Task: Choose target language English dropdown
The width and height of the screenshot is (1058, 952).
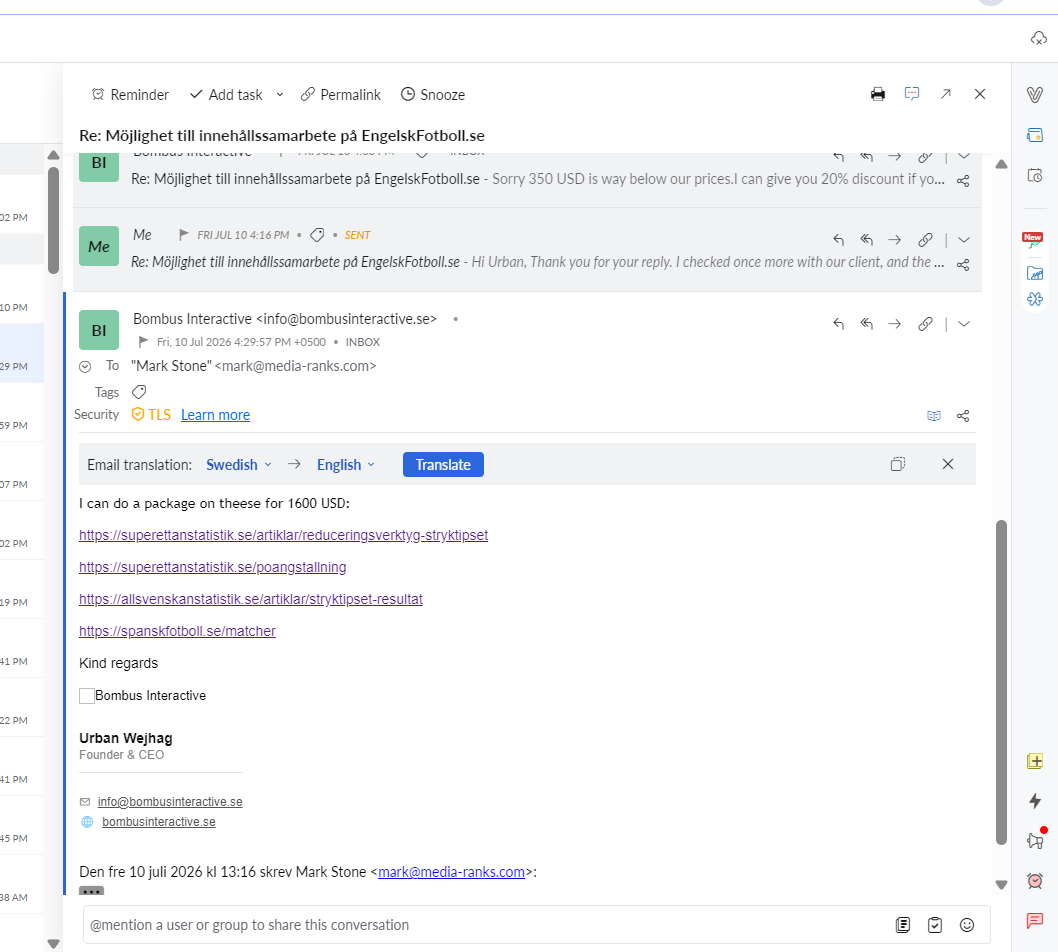Action: (x=345, y=465)
